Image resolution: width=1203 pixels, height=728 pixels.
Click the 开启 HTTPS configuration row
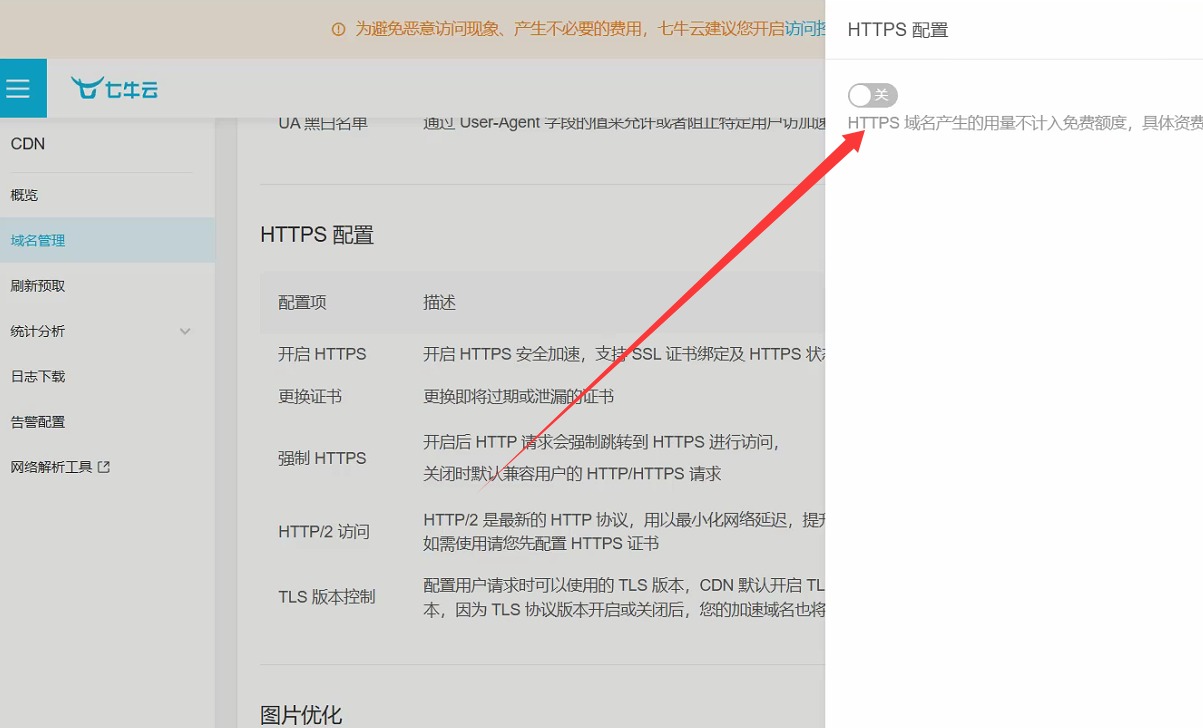click(x=322, y=354)
